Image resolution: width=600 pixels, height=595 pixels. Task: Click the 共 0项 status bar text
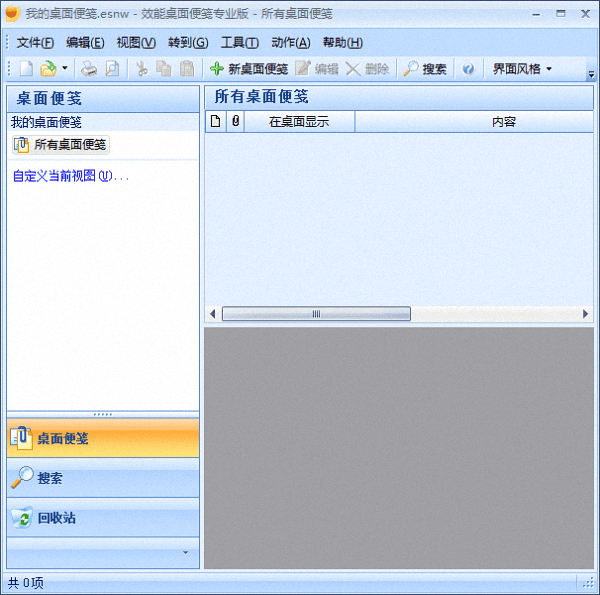point(26,583)
